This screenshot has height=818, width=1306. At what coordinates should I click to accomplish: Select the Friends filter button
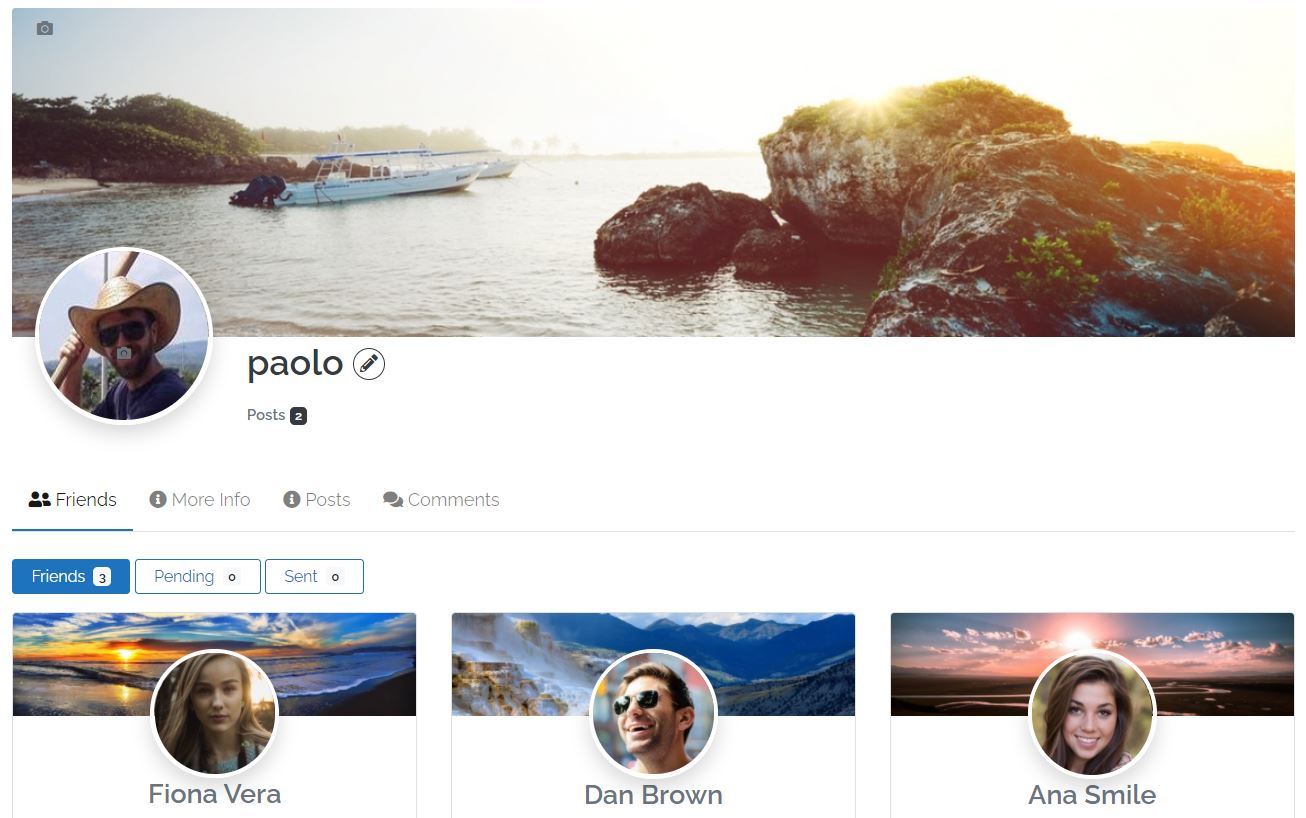(71, 576)
